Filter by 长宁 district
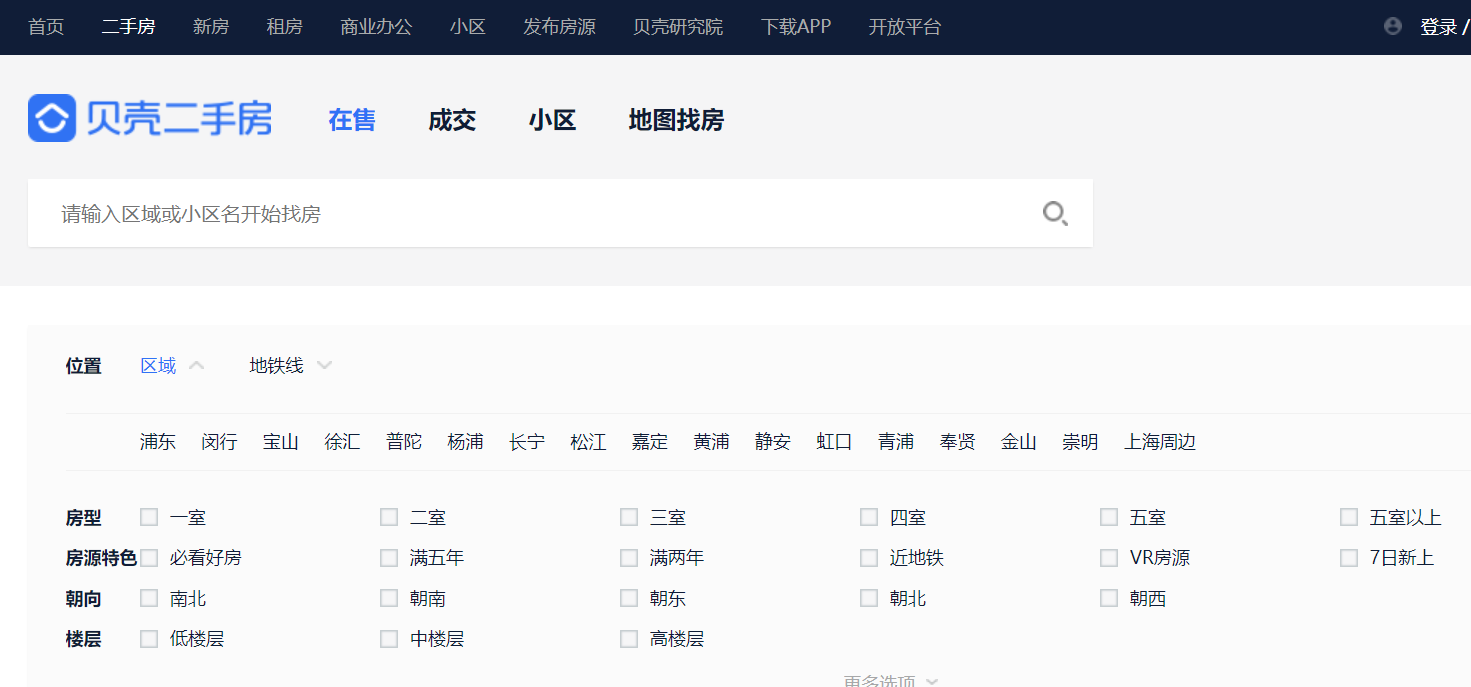 tap(527, 441)
